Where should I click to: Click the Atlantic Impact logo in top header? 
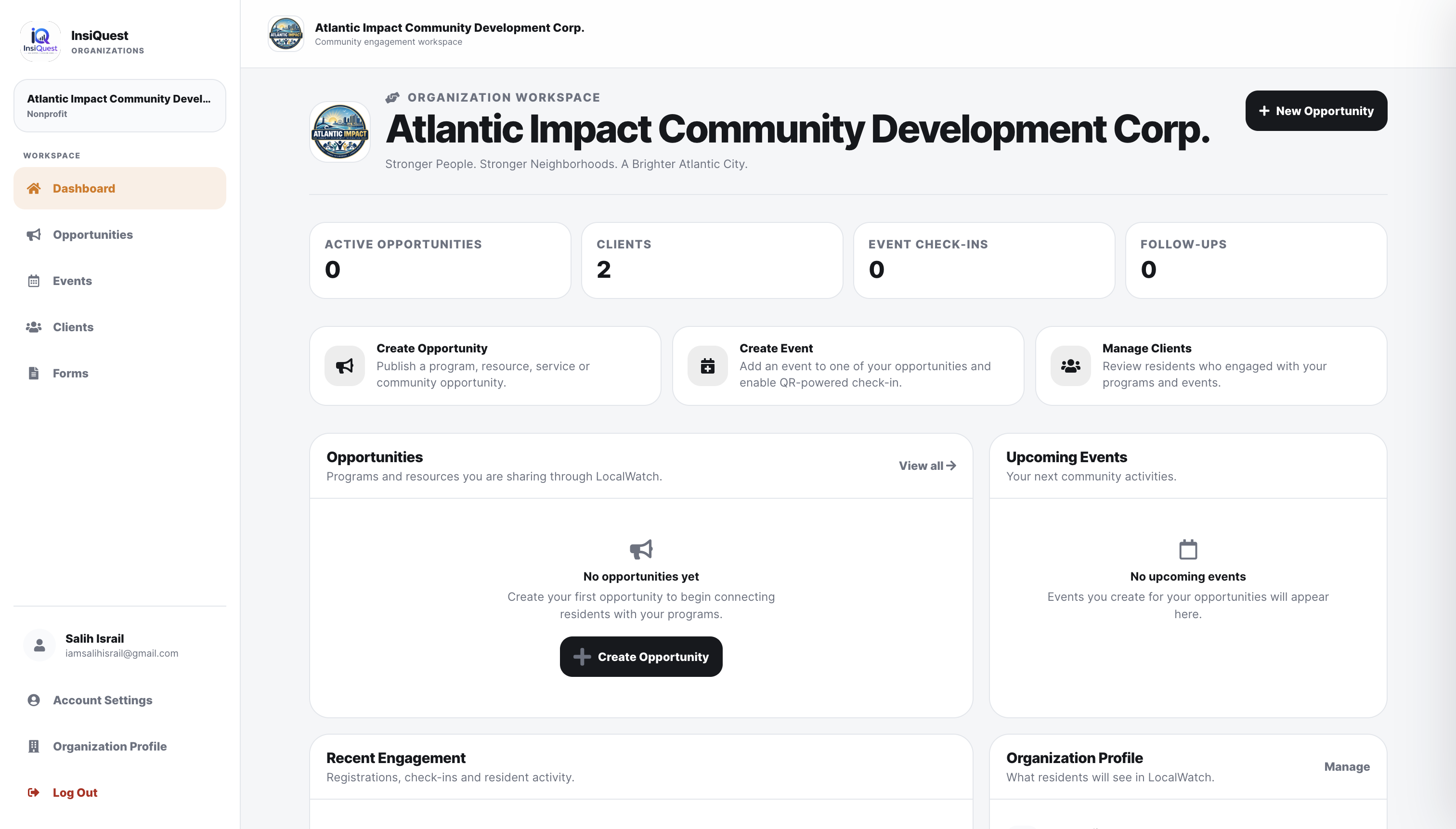pyautogui.click(x=286, y=34)
